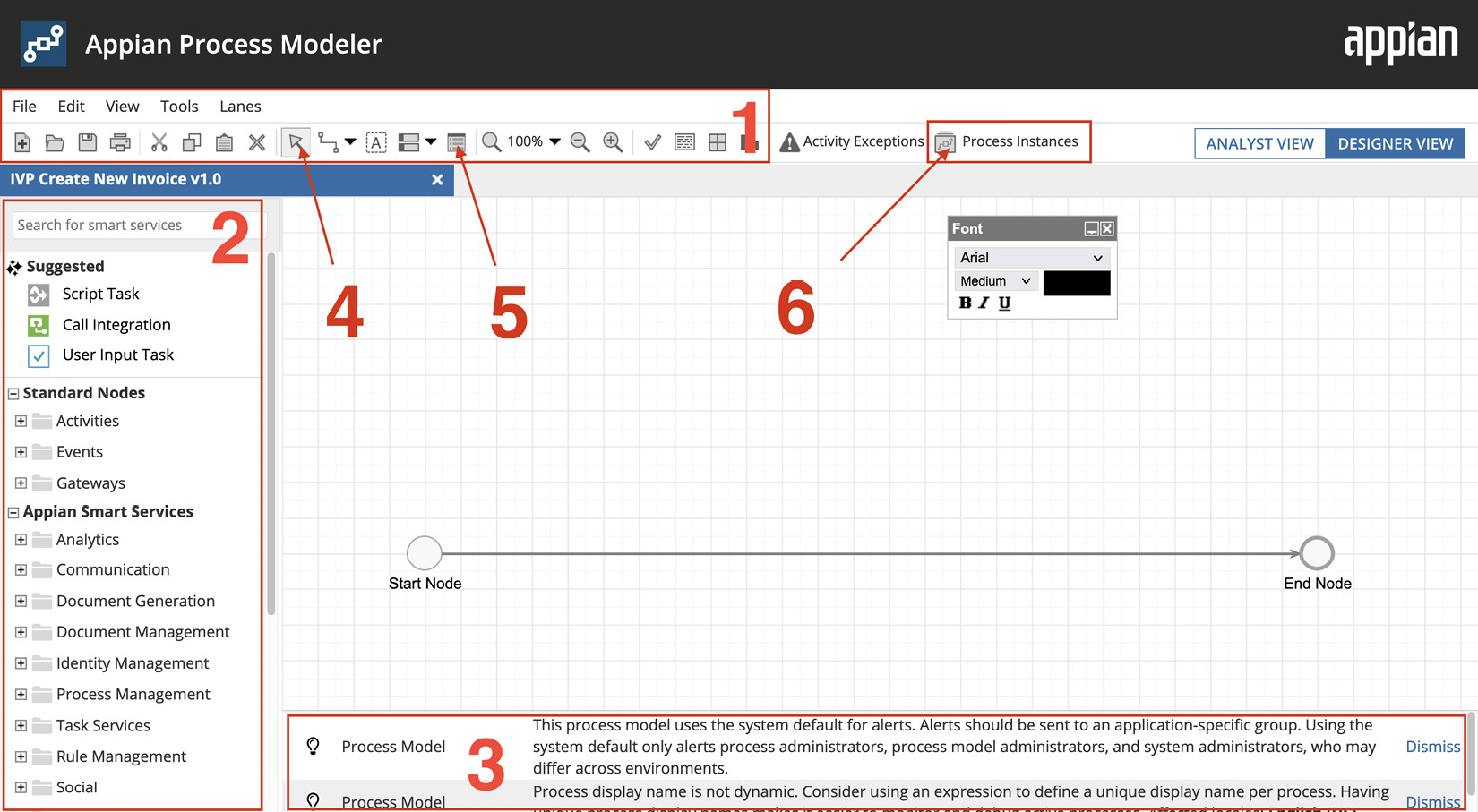Click the four-pane layout icon
The height and width of the screenshot is (812, 1478).
click(718, 142)
